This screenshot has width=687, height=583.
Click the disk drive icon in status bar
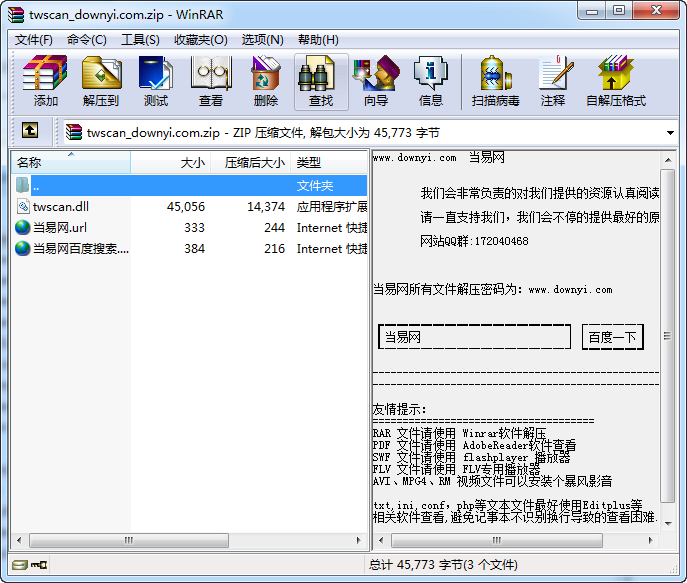pyautogui.click(x=19, y=565)
